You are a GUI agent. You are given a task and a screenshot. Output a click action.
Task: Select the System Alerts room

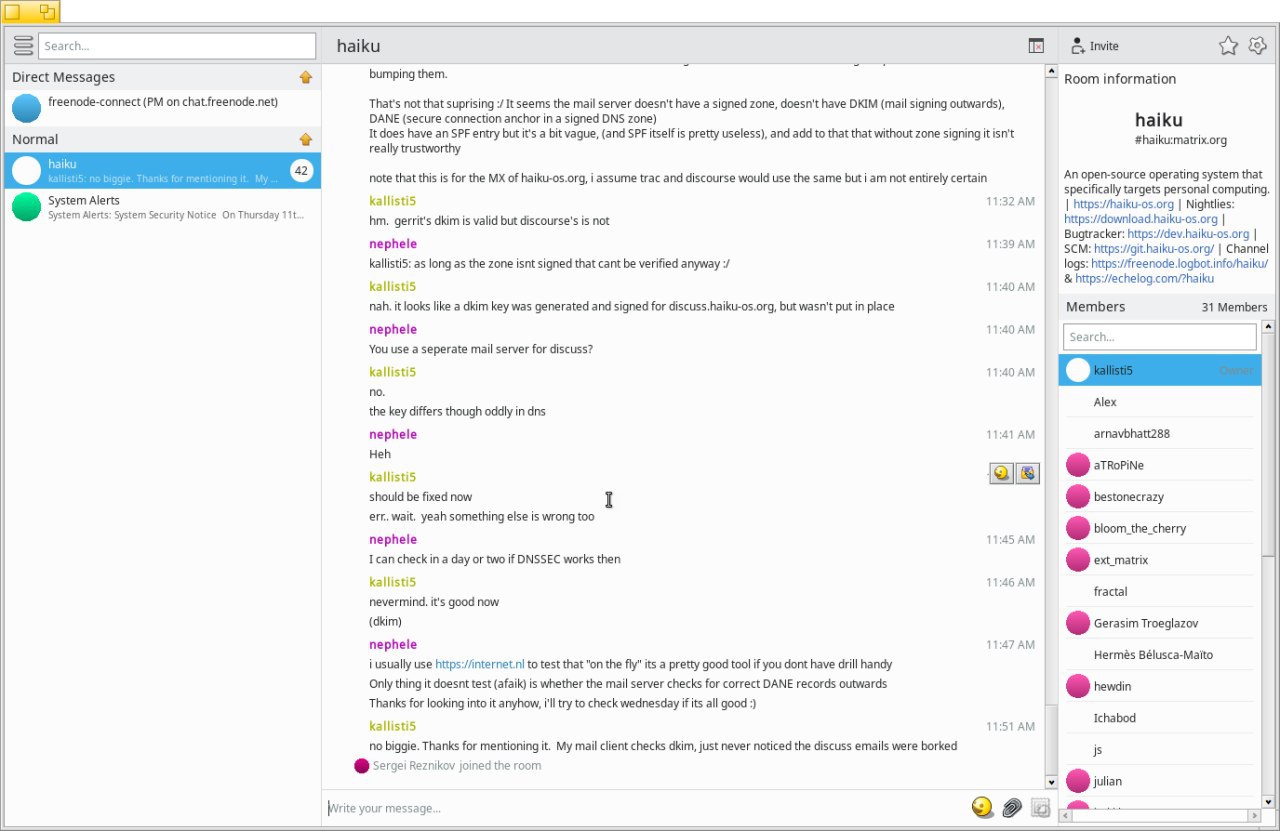pos(162,207)
